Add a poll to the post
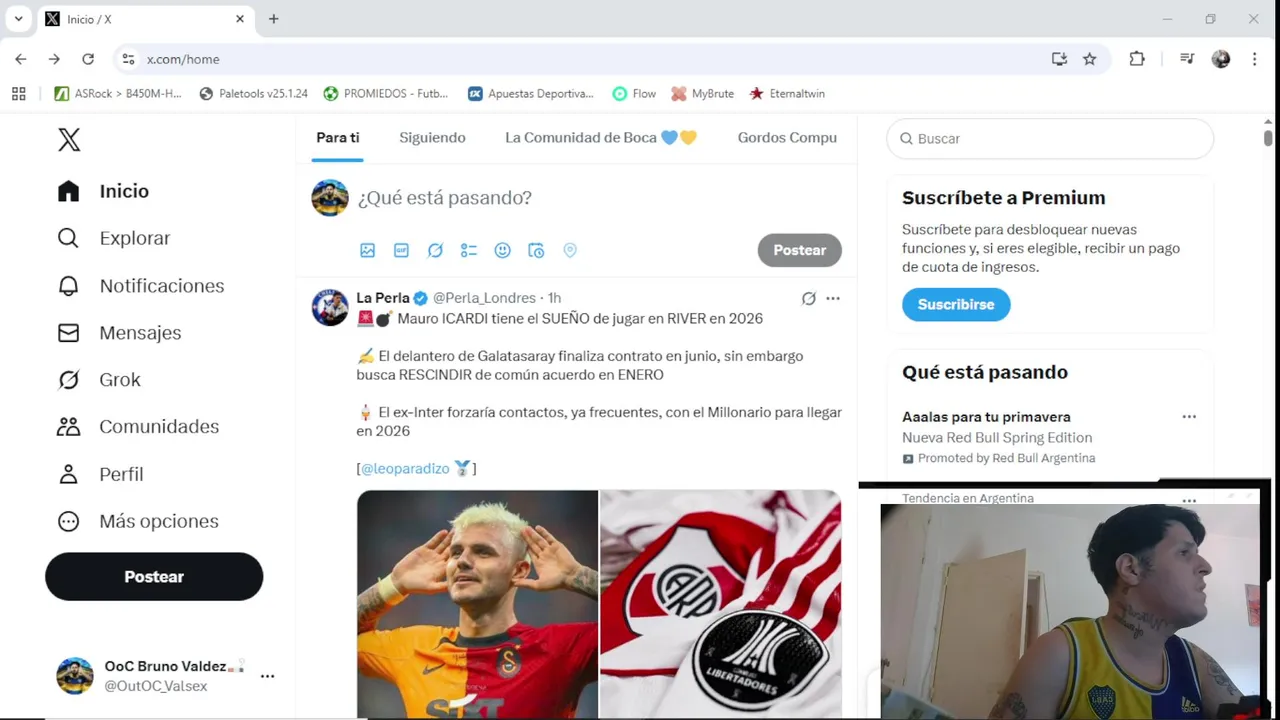Image resolution: width=1280 pixels, height=720 pixels. [469, 250]
